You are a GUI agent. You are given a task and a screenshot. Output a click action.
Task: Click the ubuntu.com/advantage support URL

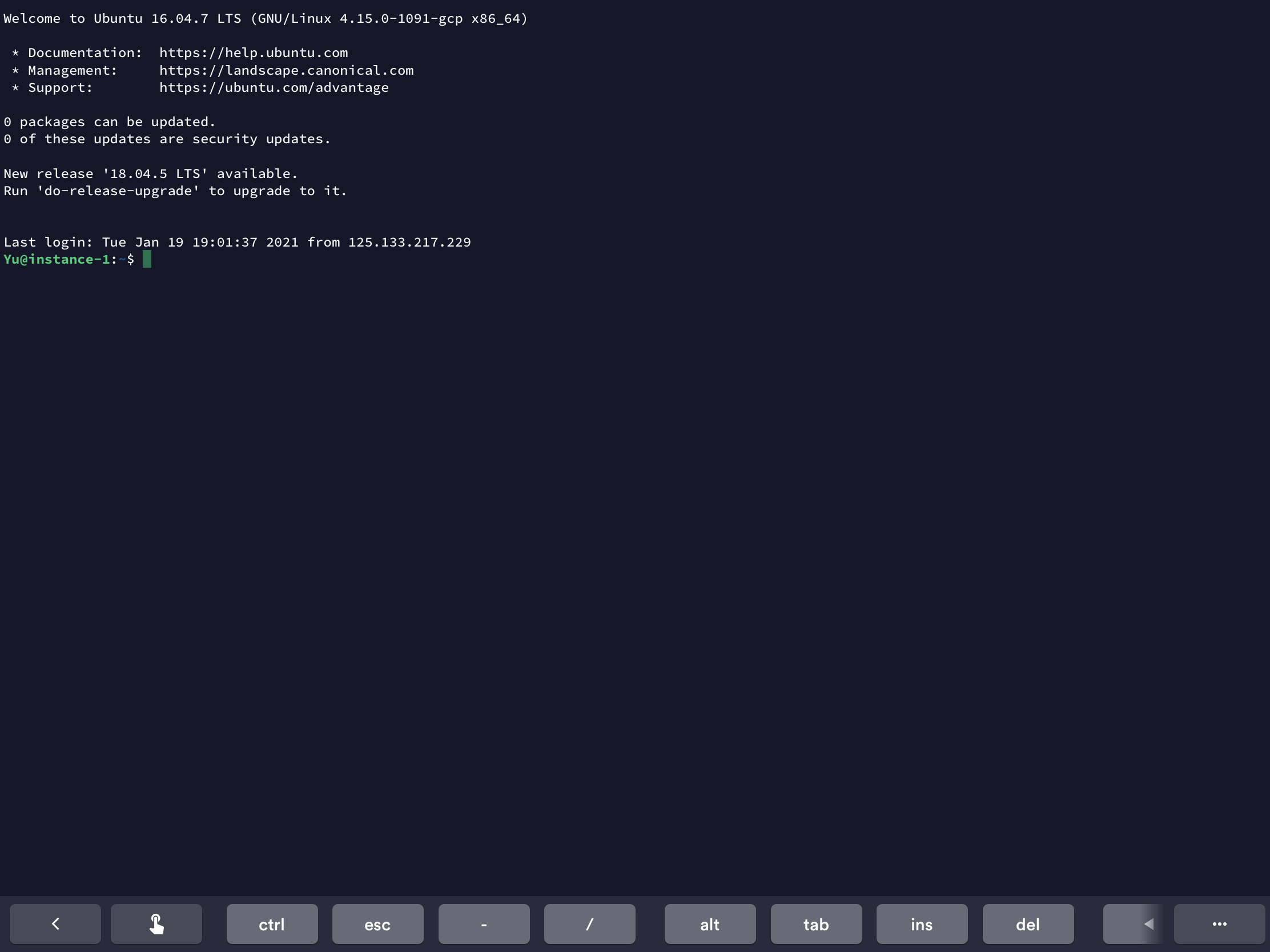point(274,87)
